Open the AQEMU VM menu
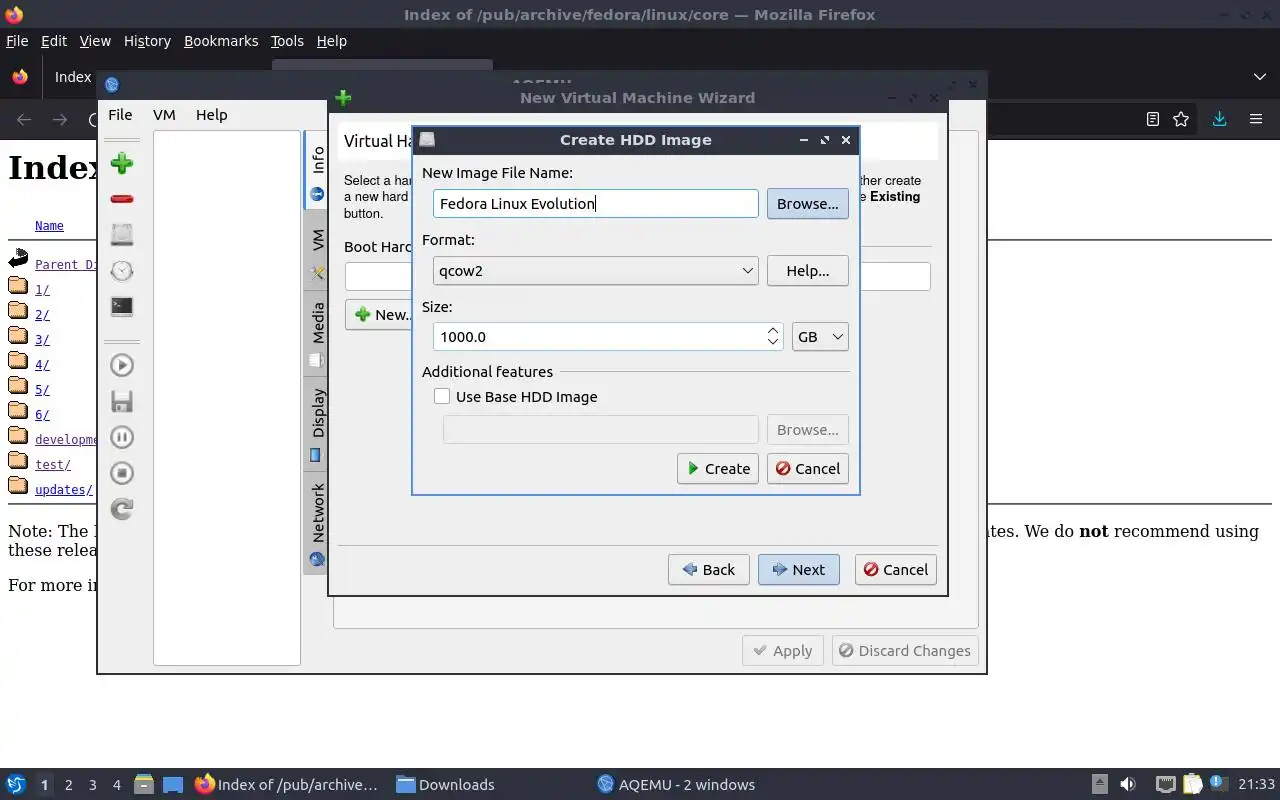The height and width of the screenshot is (800, 1280). coord(164,115)
